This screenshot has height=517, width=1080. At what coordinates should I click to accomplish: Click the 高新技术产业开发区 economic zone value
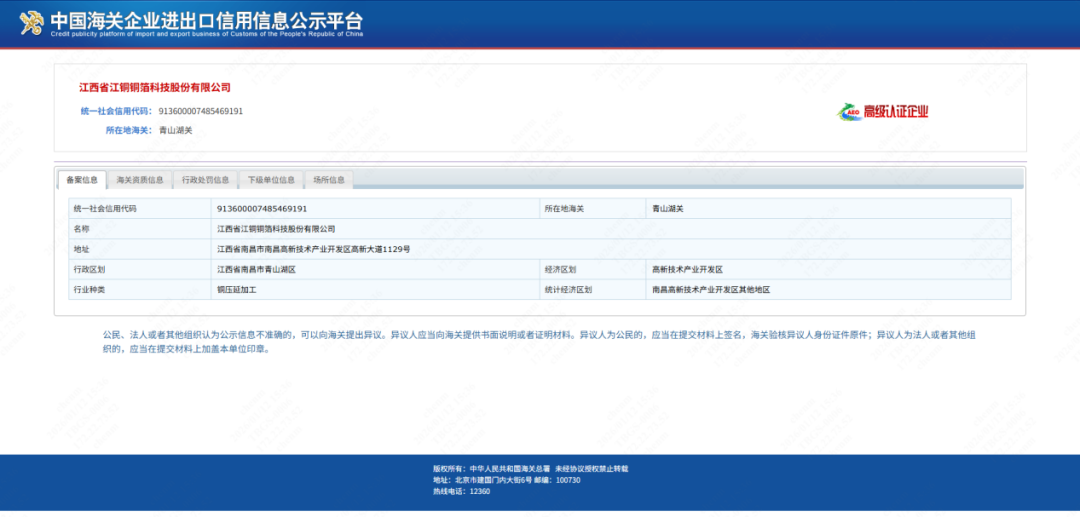687,270
